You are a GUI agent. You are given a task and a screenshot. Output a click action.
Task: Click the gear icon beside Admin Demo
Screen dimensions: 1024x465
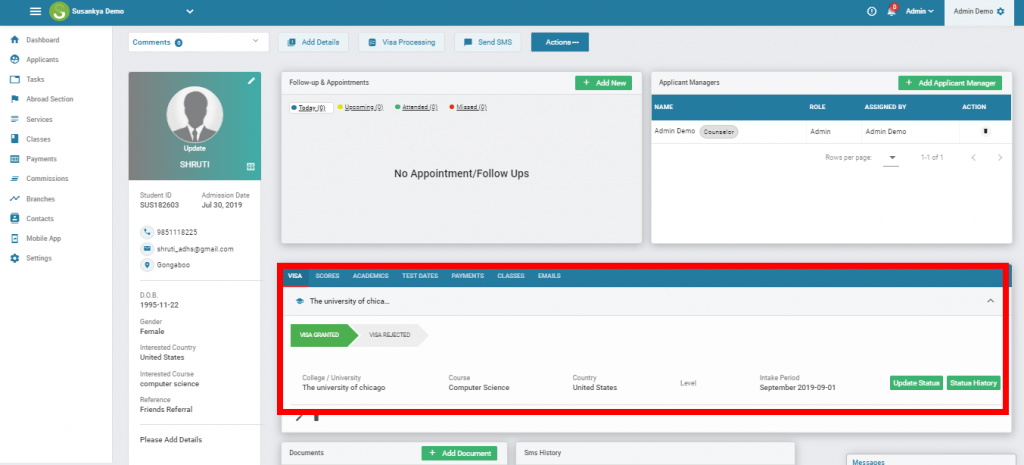click(1000, 11)
